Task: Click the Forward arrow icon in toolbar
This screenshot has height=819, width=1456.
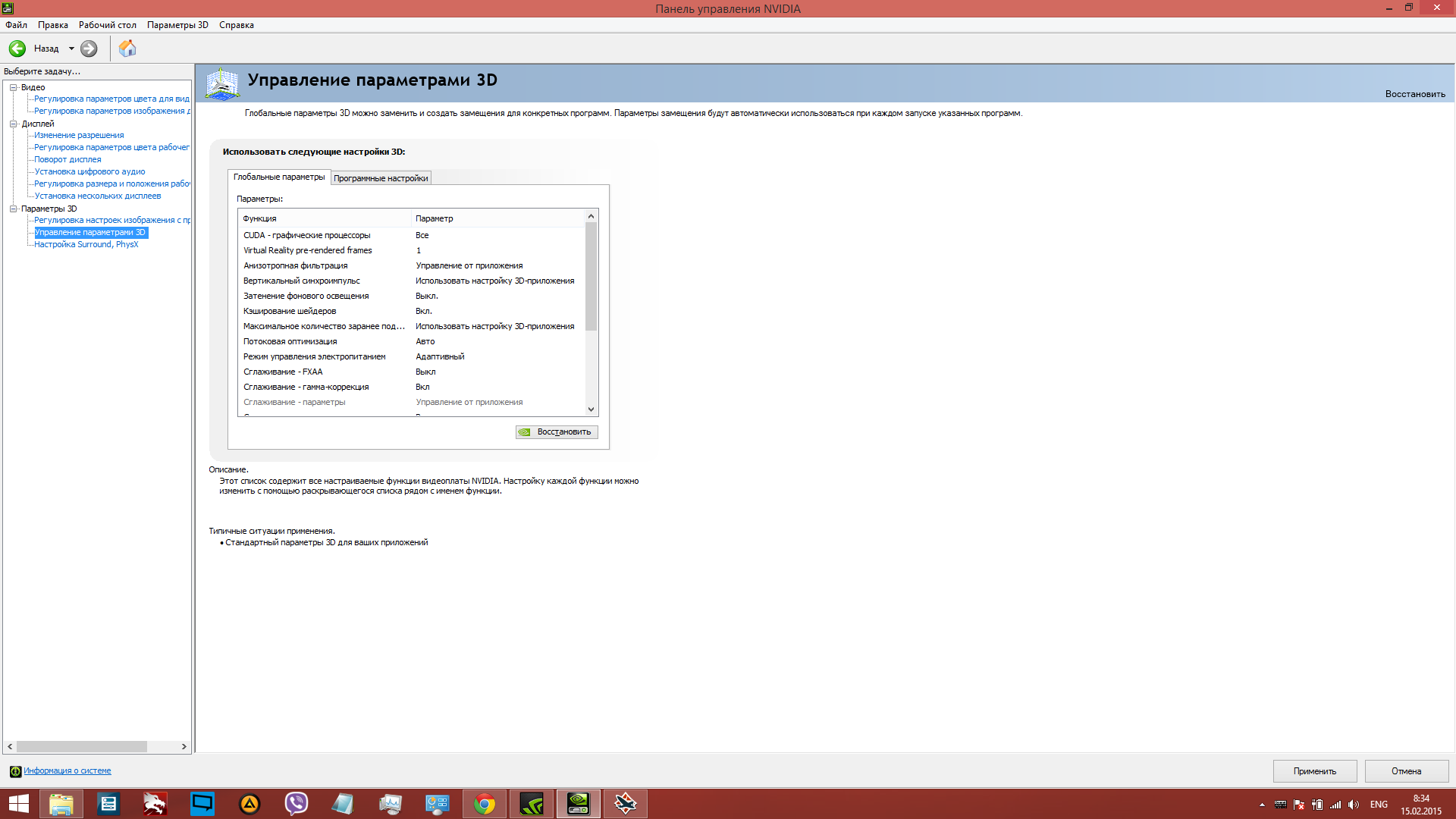Action: (89, 49)
